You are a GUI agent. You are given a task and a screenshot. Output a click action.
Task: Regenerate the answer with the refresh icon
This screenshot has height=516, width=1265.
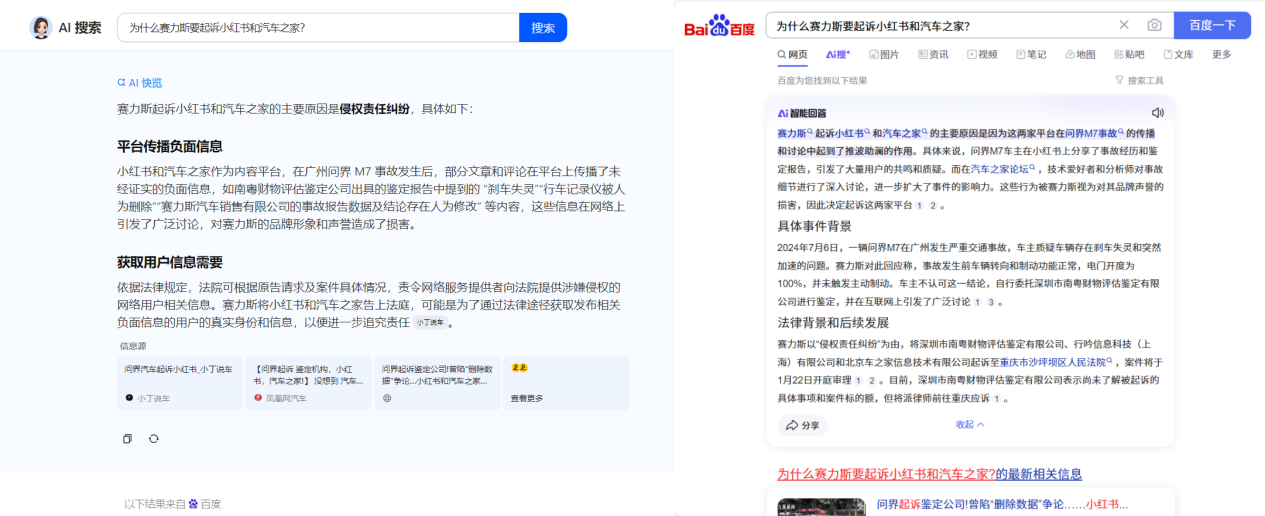(153, 438)
